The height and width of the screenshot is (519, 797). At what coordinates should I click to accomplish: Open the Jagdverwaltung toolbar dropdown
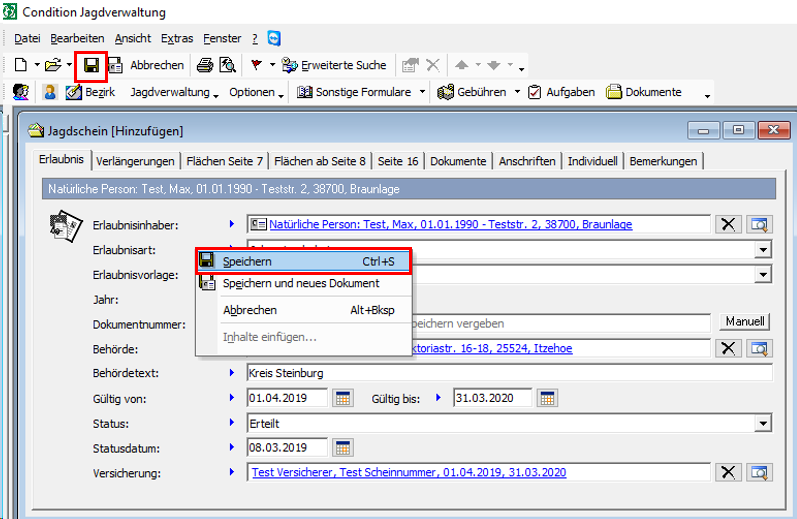[175, 92]
